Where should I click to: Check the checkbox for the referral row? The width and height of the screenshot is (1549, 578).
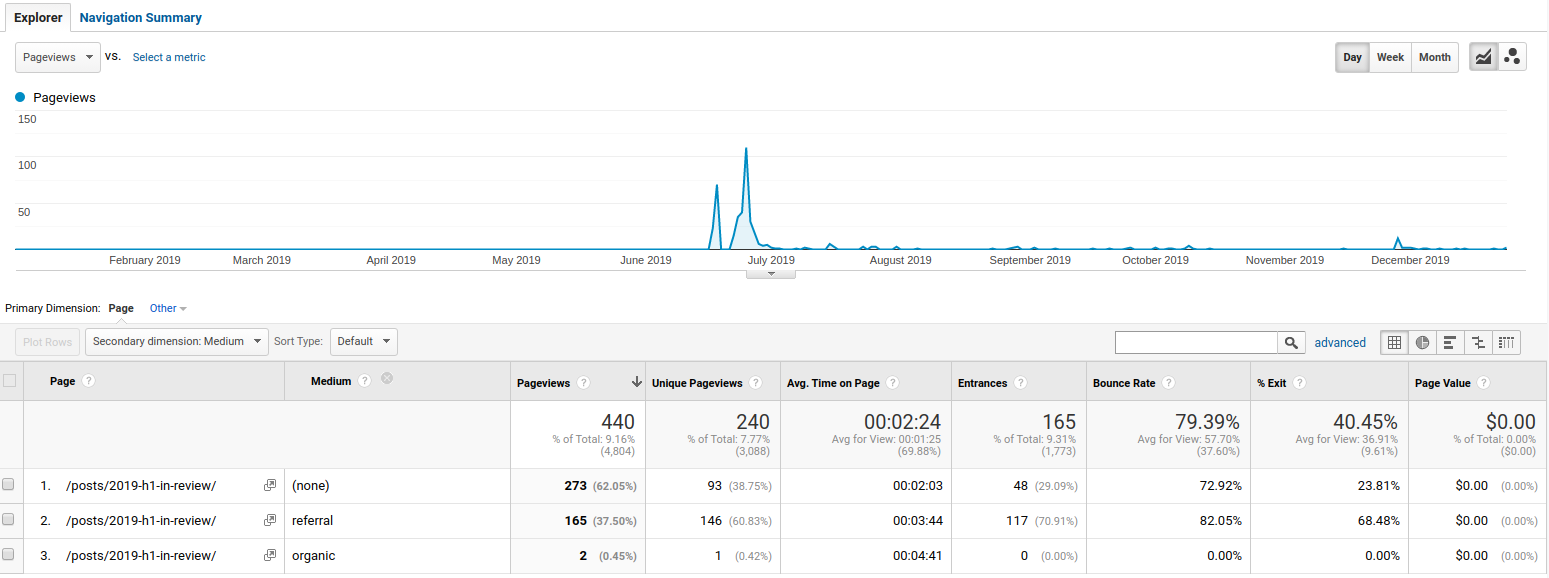(x=9, y=520)
